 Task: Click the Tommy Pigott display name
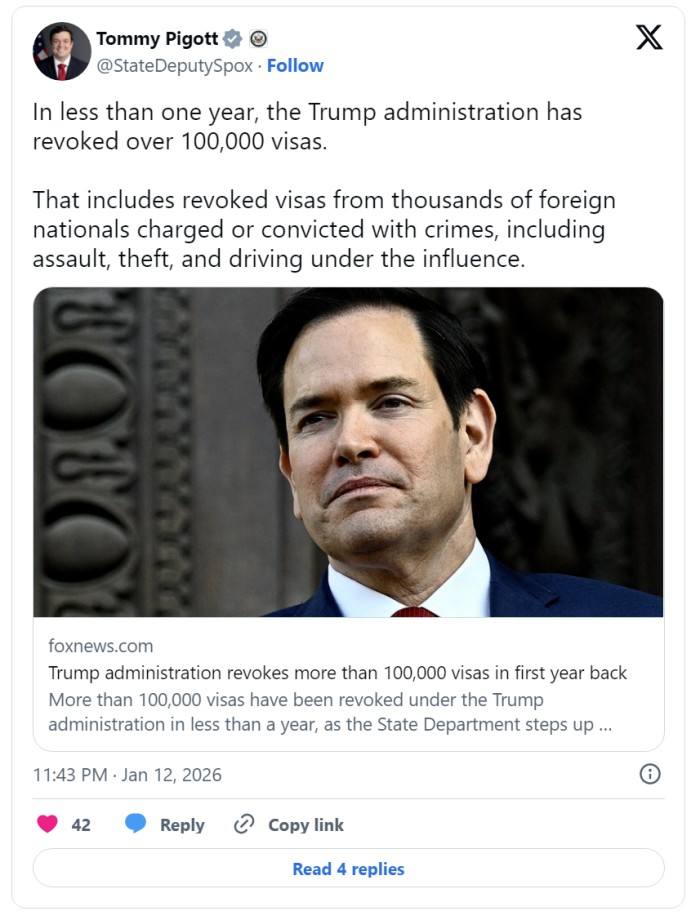[156, 39]
